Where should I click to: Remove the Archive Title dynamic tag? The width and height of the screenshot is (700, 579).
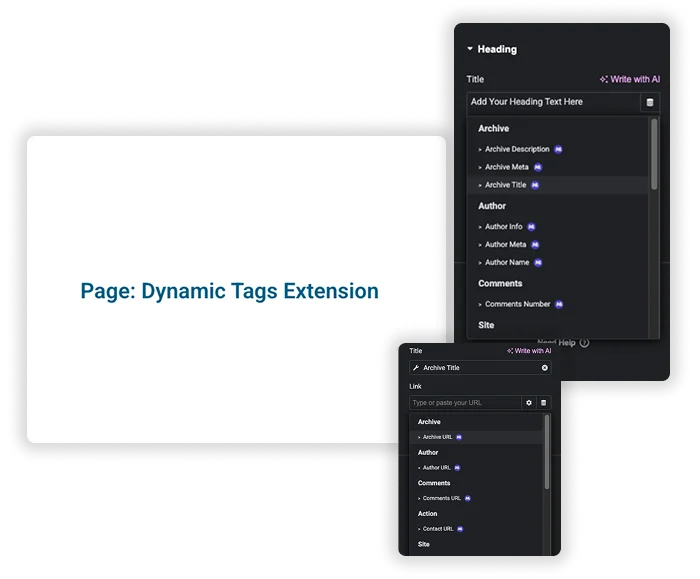point(545,368)
